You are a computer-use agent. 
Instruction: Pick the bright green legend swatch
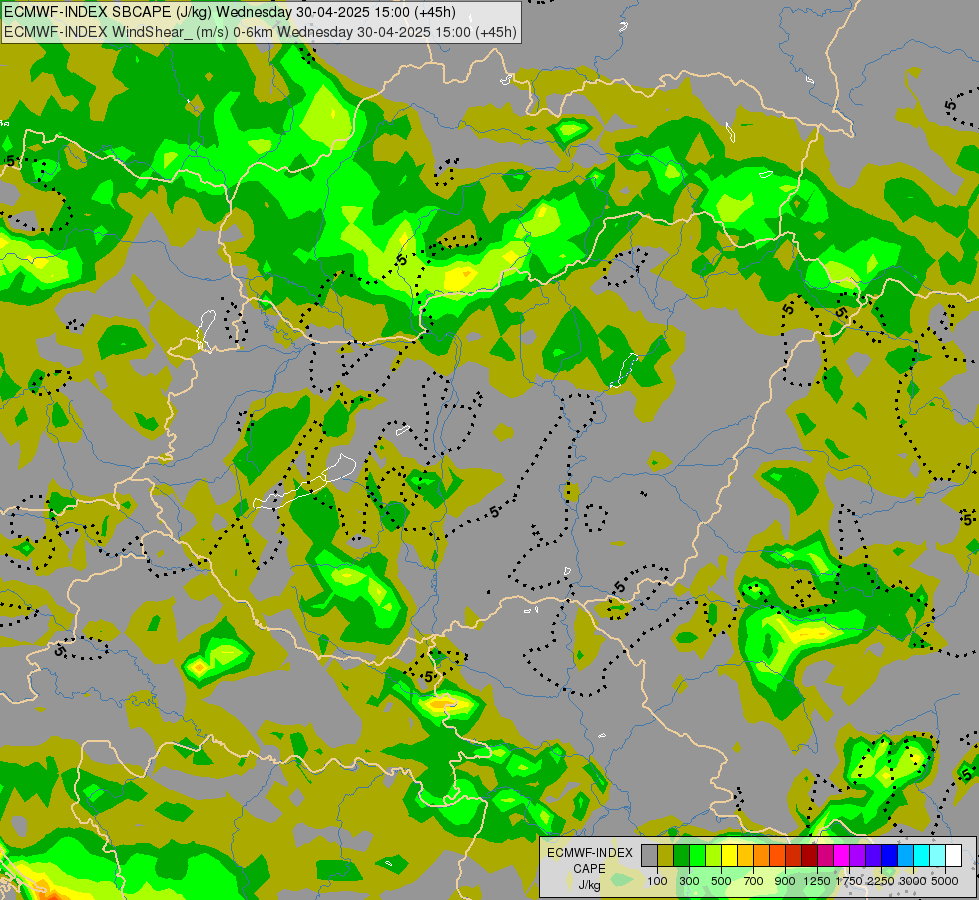pyautogui.click(x=697, y=855)
